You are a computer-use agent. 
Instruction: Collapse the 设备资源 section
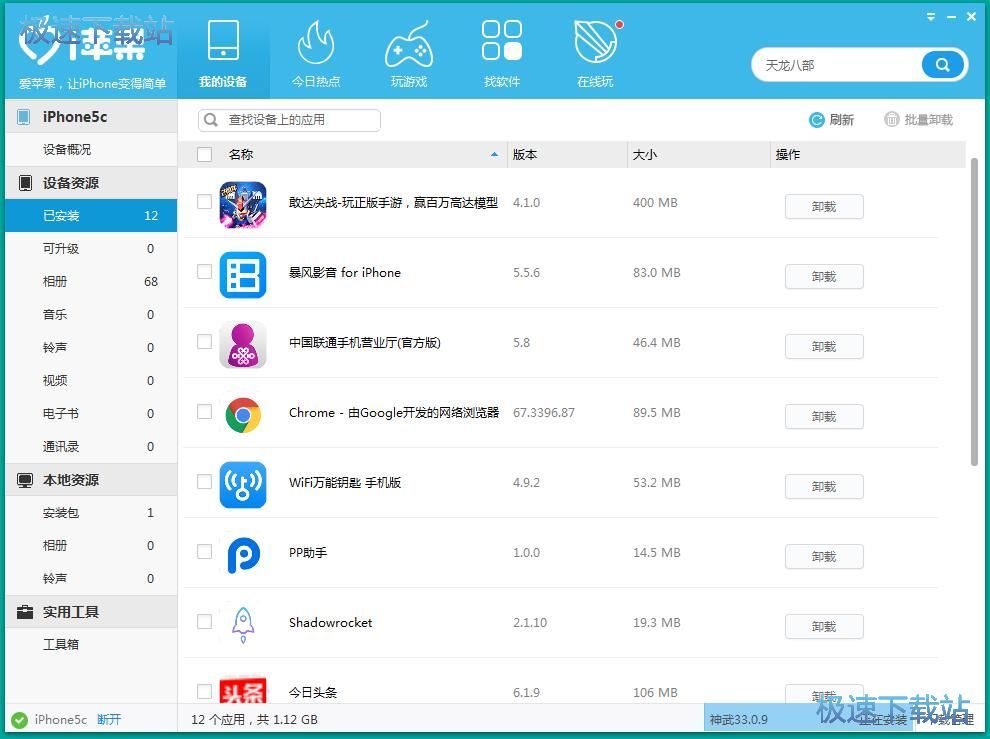[91, 183]
